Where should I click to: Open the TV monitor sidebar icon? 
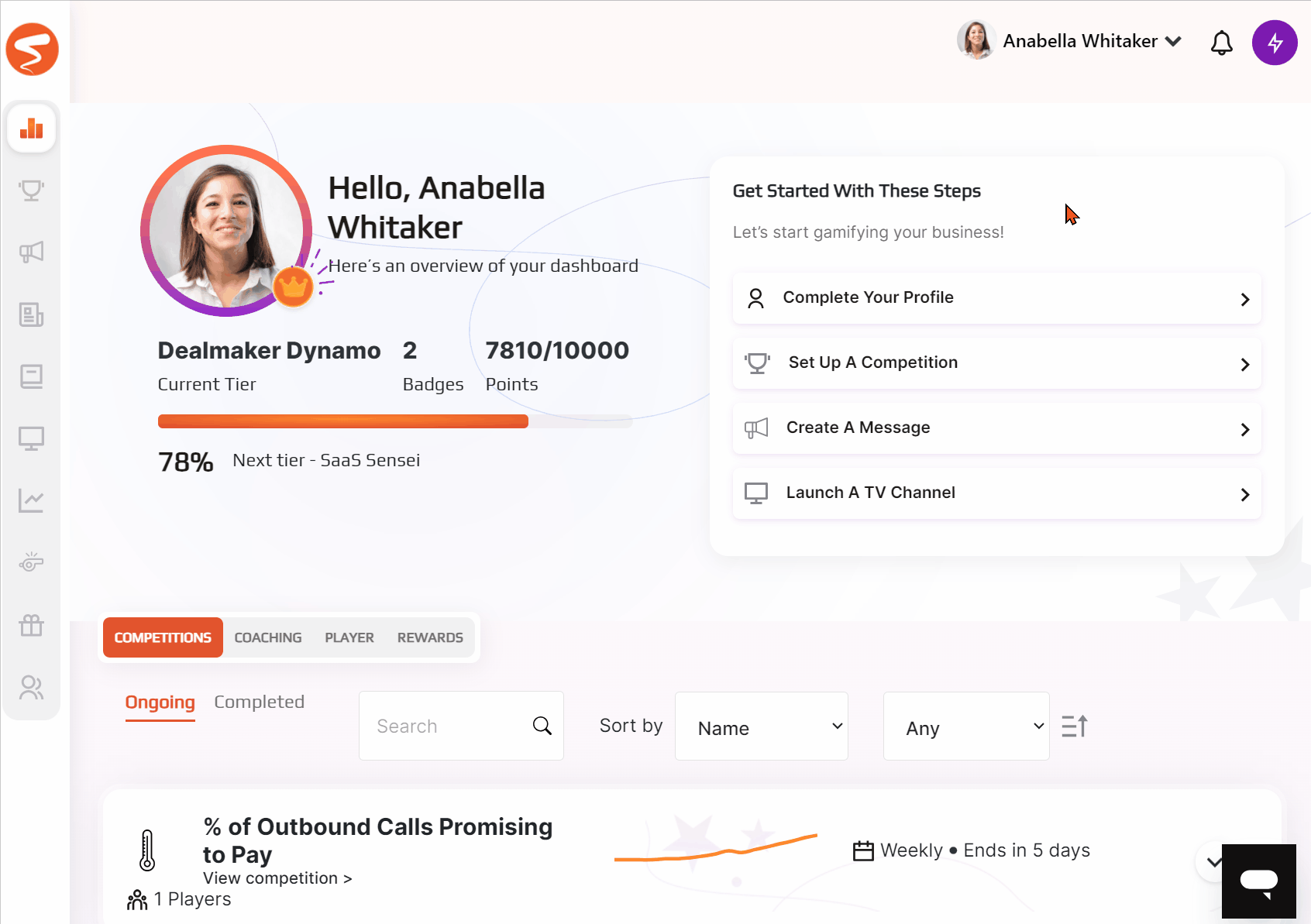click(x=31, y=439)
